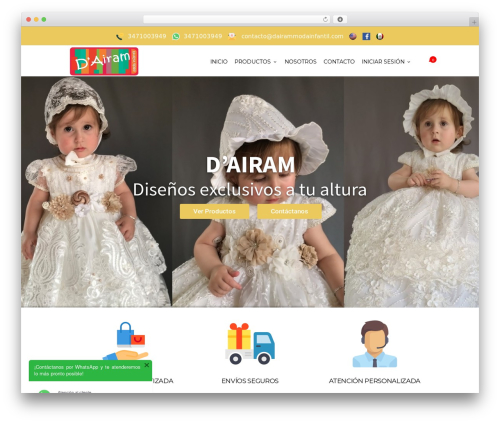This screenshot has width=500, height=423.
Task: Click the Diseños exclusivos a tu altura tagline
Action: point(250,190)
